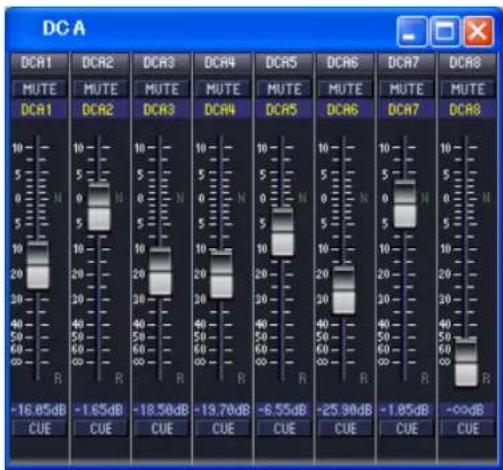Select the DCA5 channel header button

pos(283,63)
